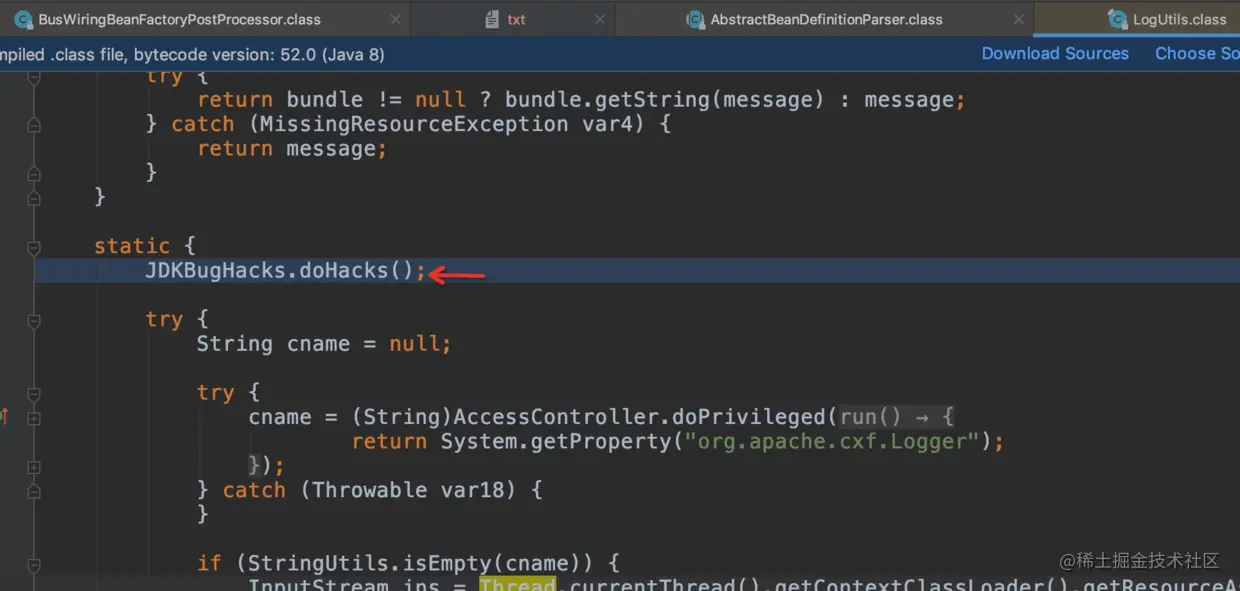Open the txt editor tab

point(513,19)
